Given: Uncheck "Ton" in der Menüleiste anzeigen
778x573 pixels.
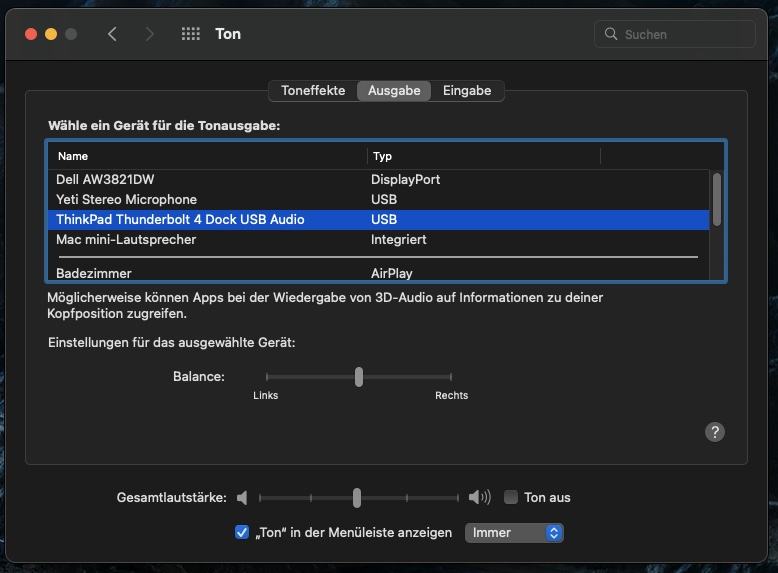Looking at the screenshot, I should (241, 533).
